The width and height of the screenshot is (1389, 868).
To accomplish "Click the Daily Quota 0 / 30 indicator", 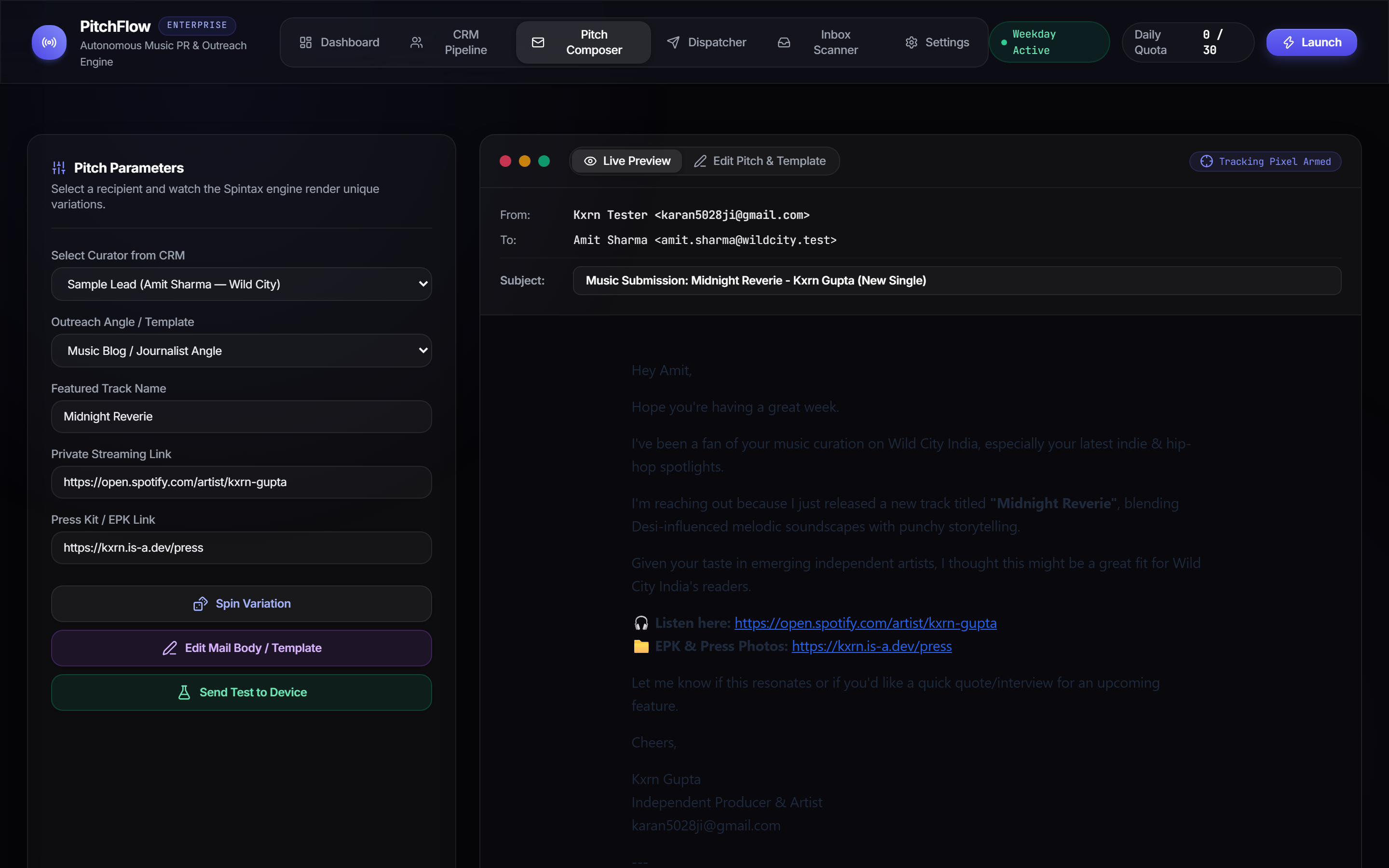I will [1187, 42].
